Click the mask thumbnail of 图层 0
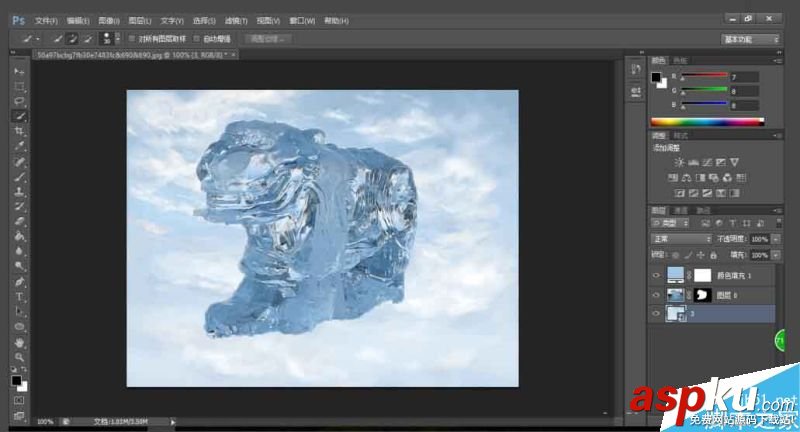Image resolution: width=800 pixels, height=432 pixels. point(703,295)
